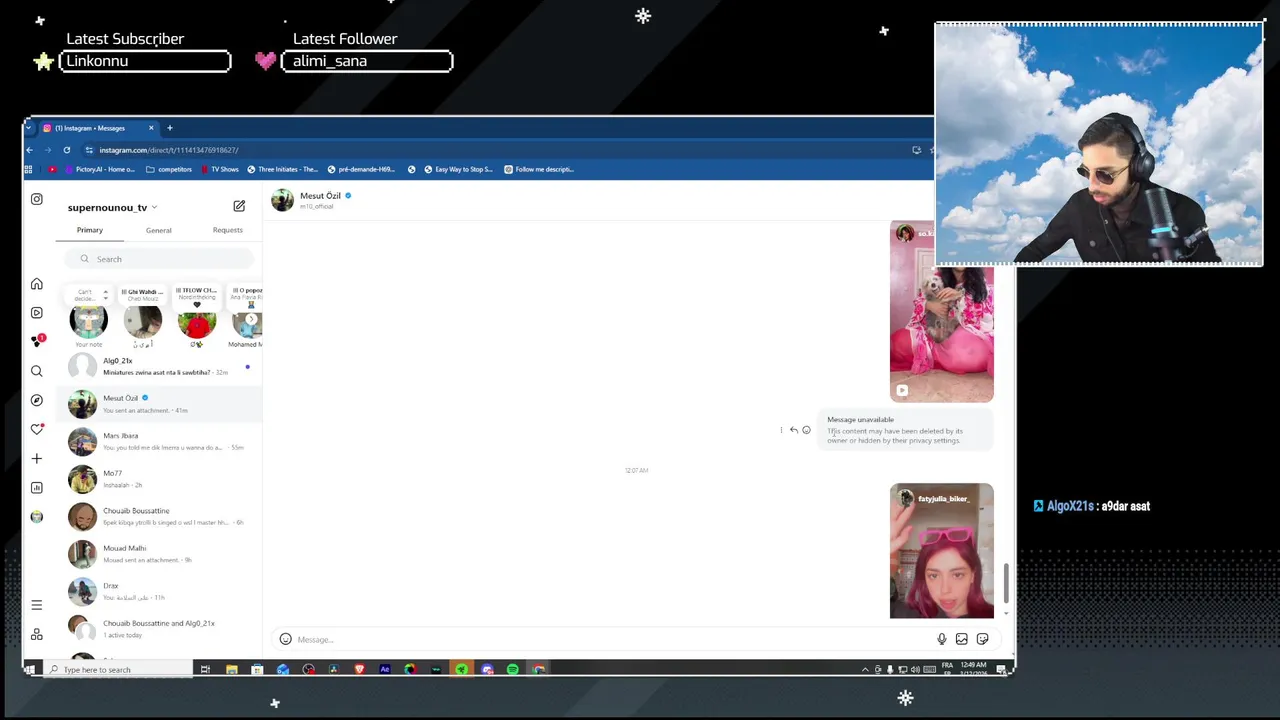
Task: Open the Chouaib Boussattine conversation
Action: tap(159, 517)
